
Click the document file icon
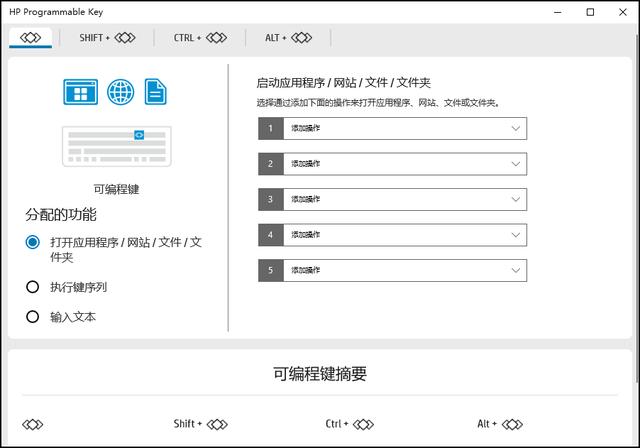(x=156, y=93)
